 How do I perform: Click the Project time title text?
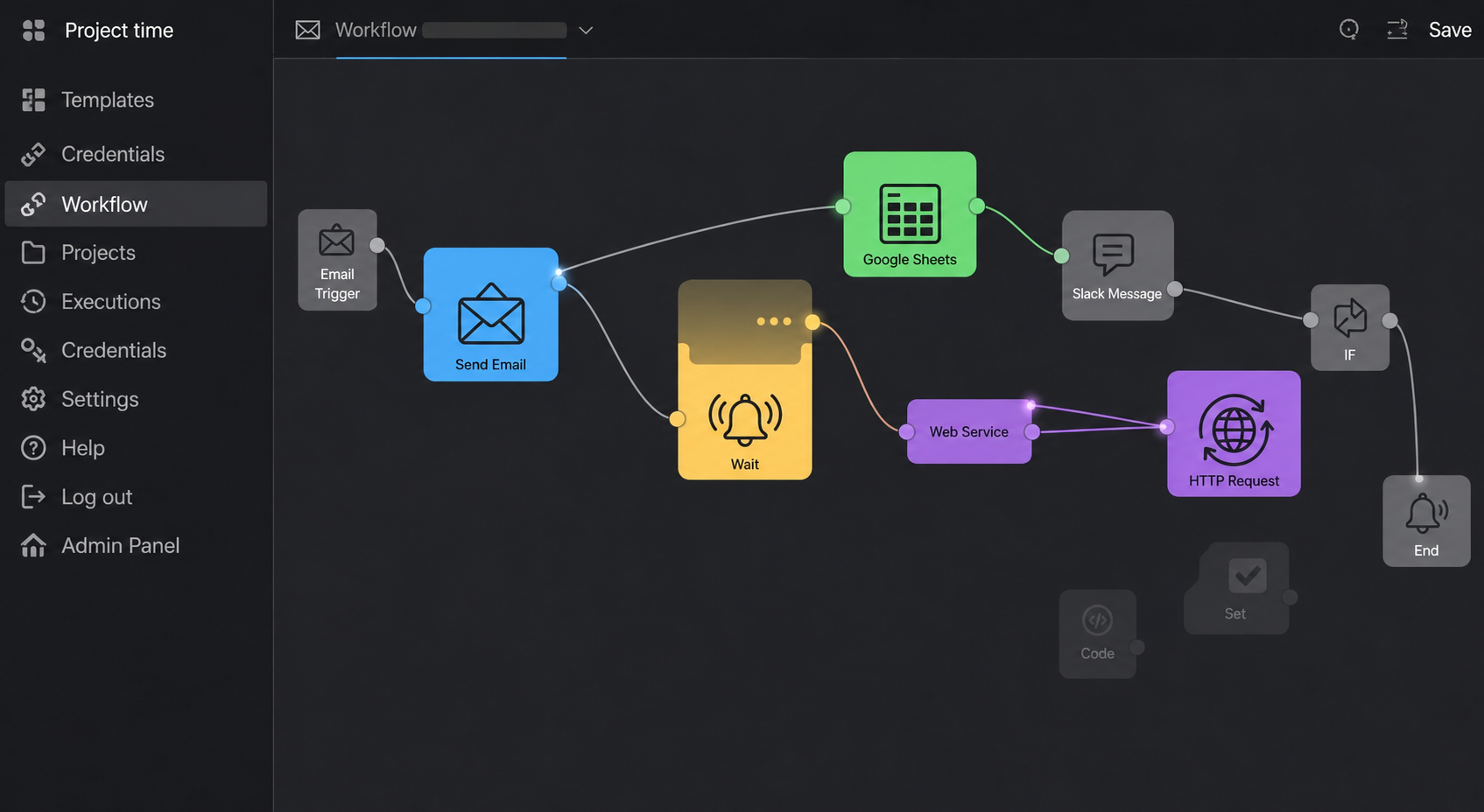coord(119,31)
